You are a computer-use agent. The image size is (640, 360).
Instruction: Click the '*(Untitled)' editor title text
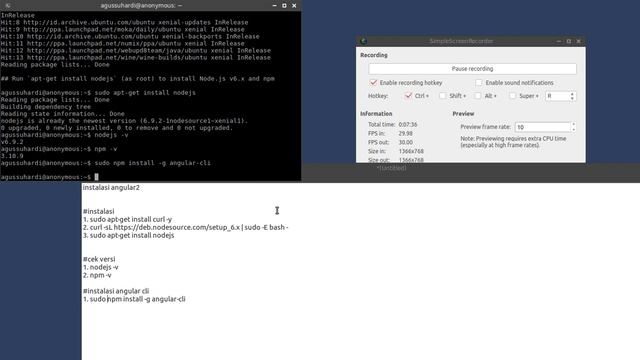coord(391,168)
